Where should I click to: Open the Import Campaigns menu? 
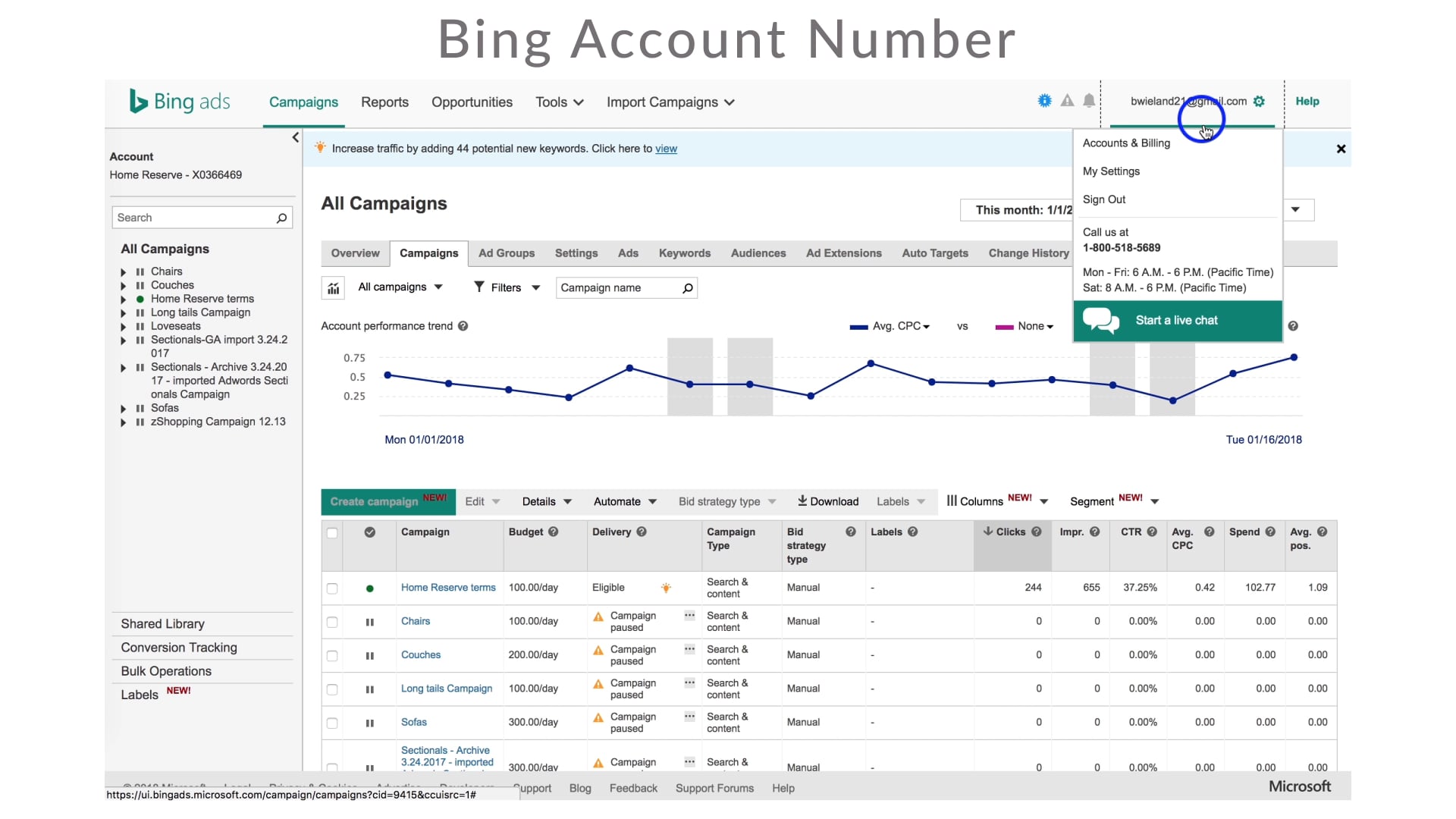[x=670, y=102]
